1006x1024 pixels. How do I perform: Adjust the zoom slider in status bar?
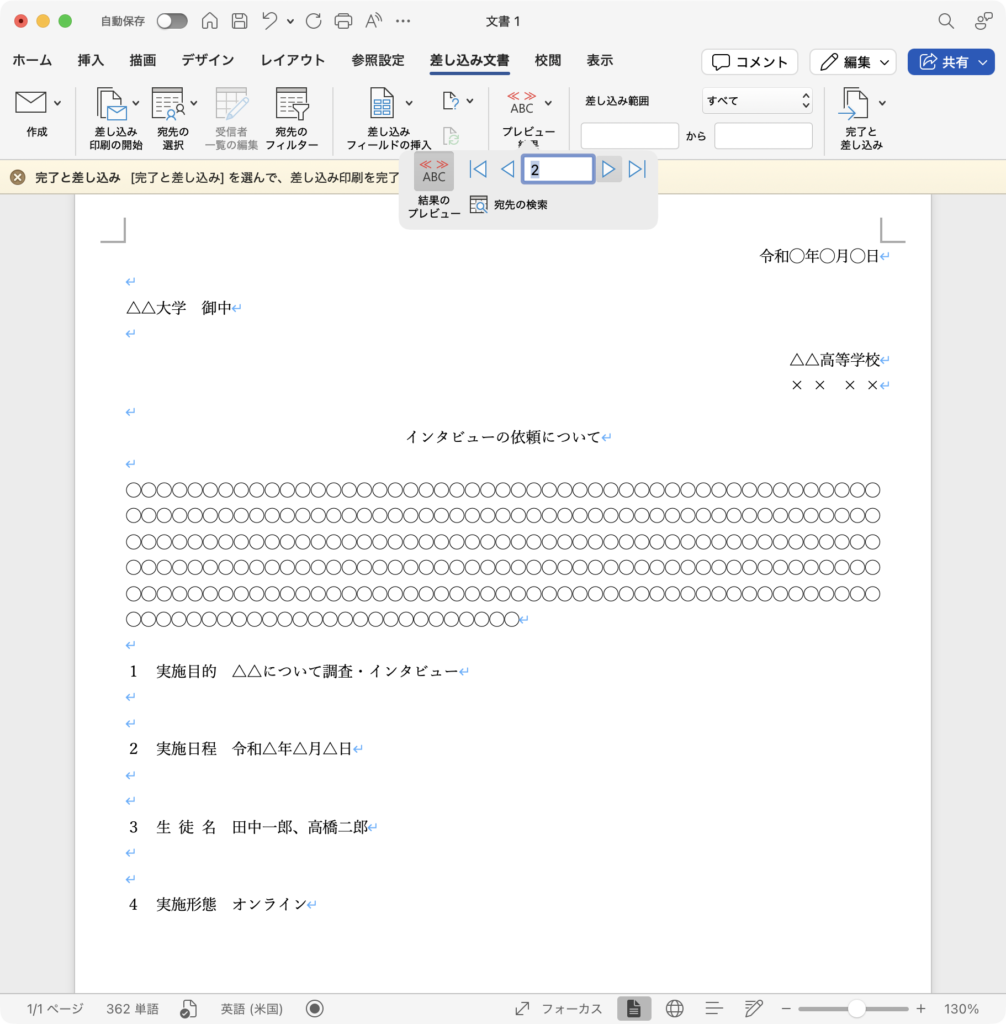tap(856, 1009)
